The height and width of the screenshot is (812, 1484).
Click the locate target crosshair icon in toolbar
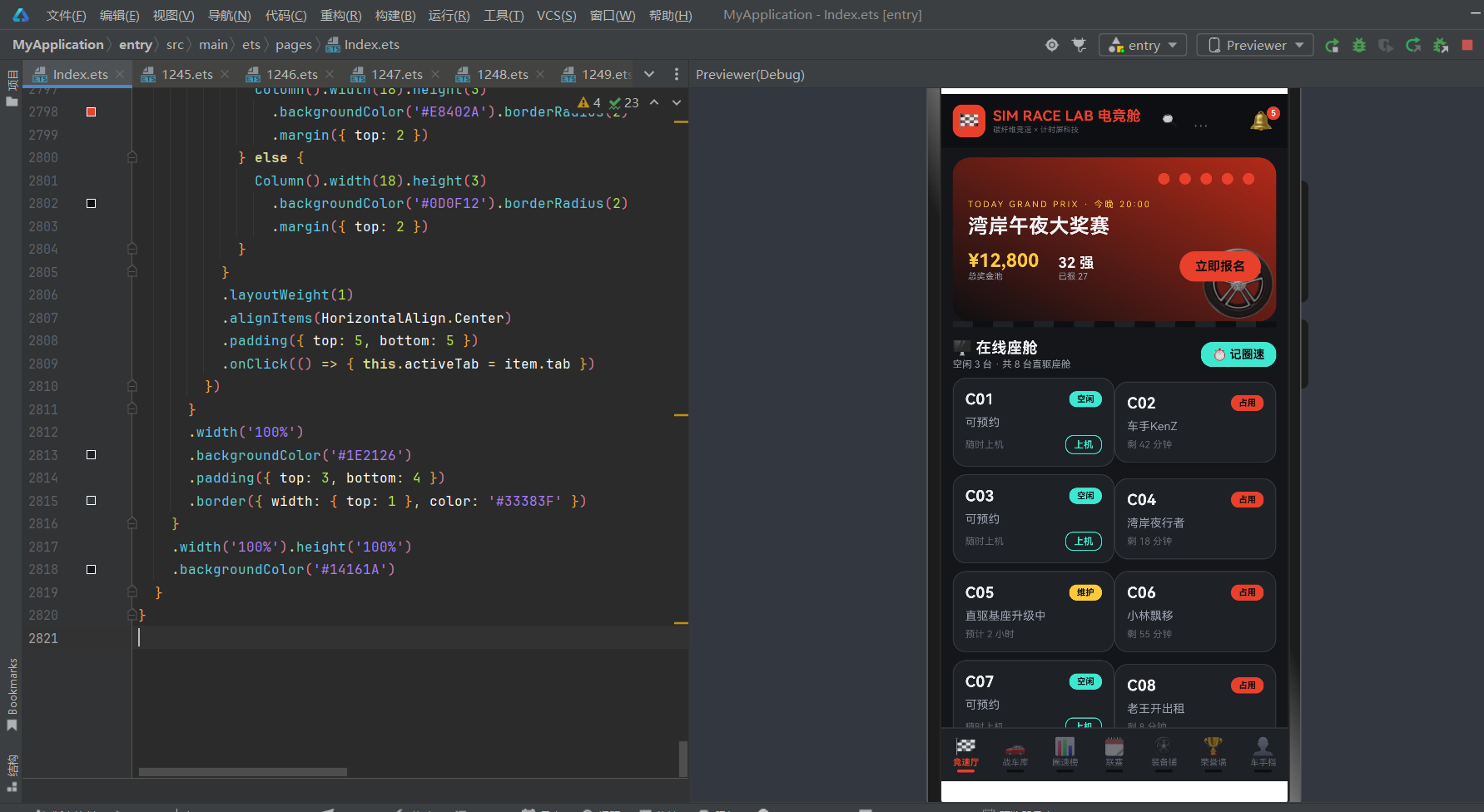1052,45
